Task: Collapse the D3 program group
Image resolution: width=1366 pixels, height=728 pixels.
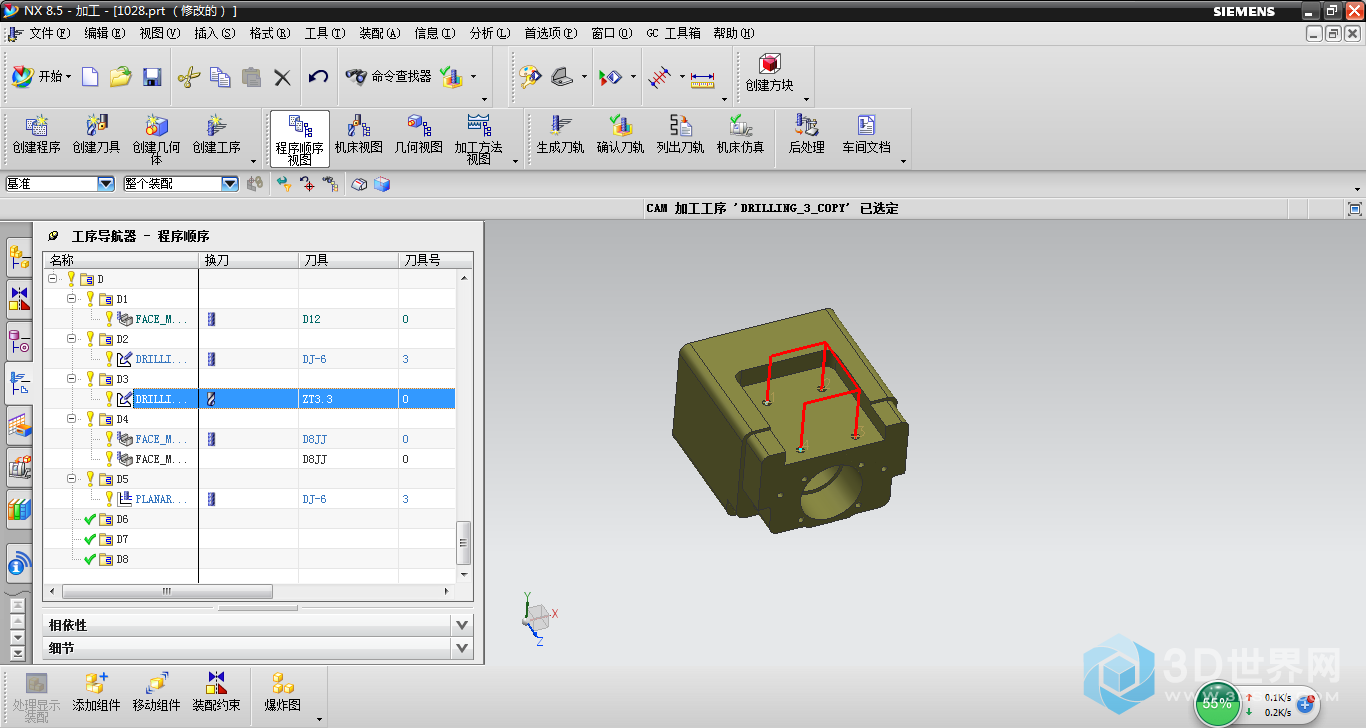Action: 72,379
